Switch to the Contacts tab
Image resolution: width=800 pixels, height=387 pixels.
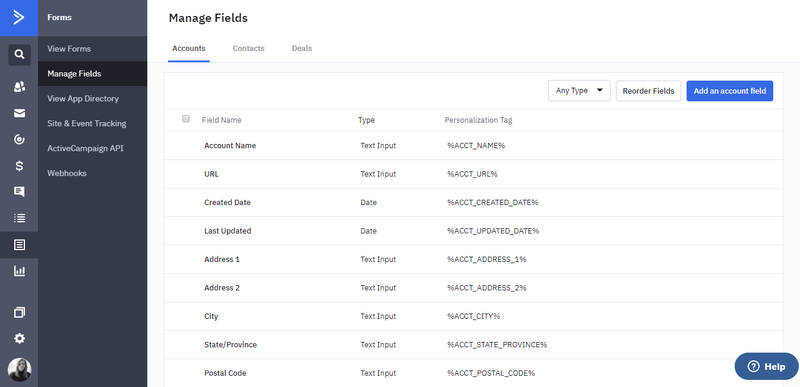248,48
